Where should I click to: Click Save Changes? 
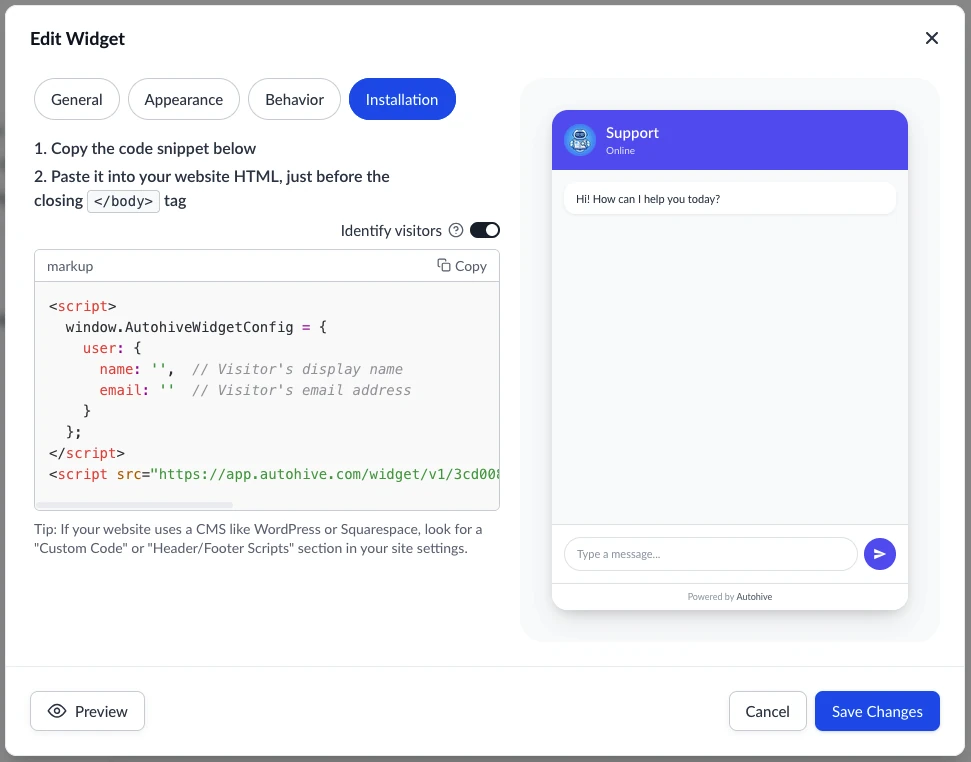(877, 711)
